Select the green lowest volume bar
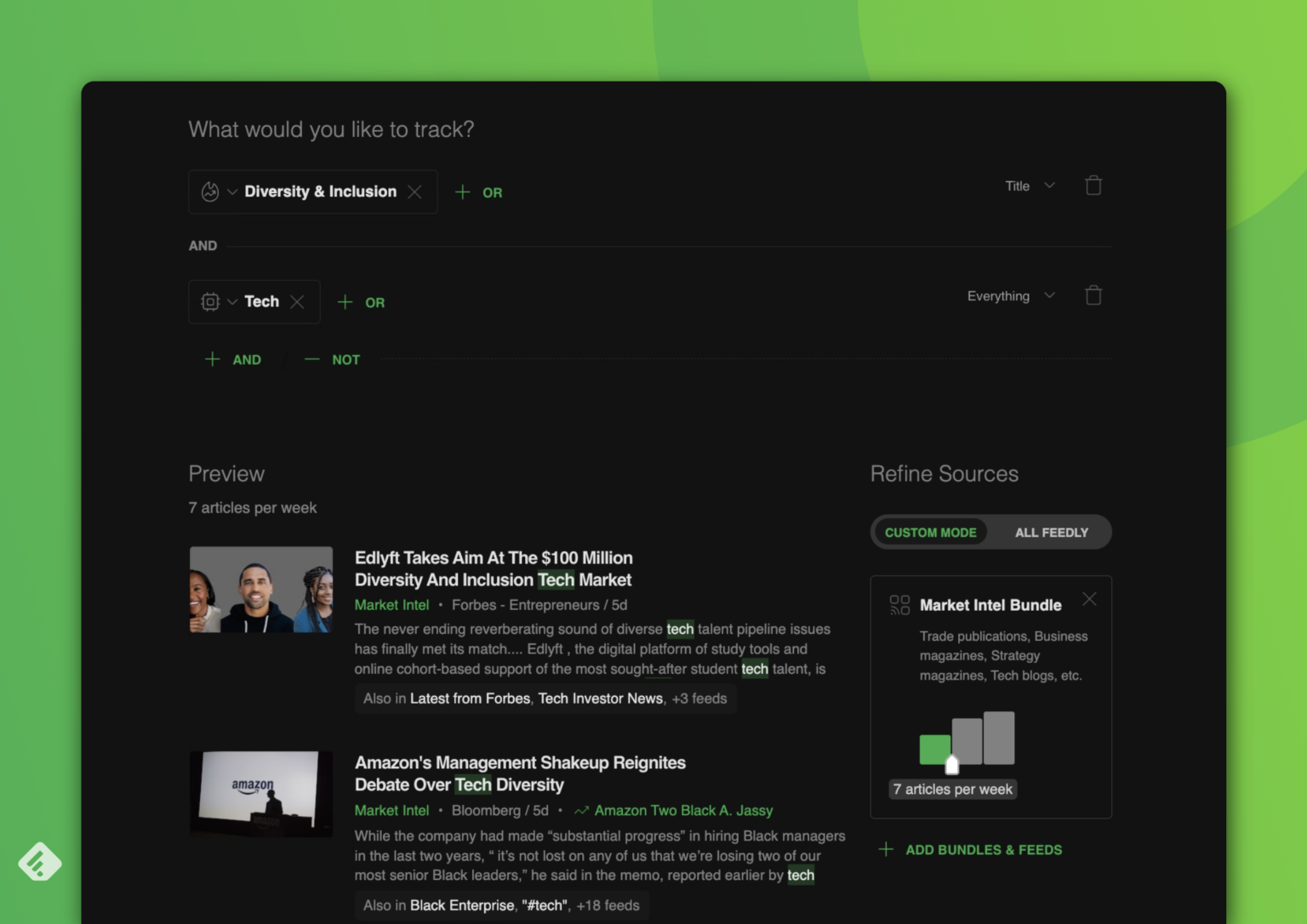This screenshot has width=1307, height=924. click(x=935, y=750)
